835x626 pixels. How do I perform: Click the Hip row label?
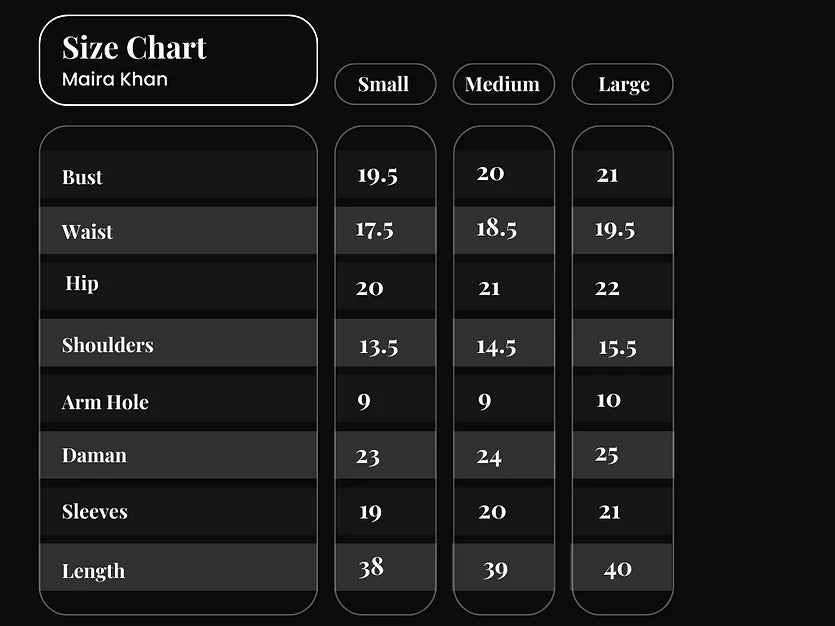point(82,284)
